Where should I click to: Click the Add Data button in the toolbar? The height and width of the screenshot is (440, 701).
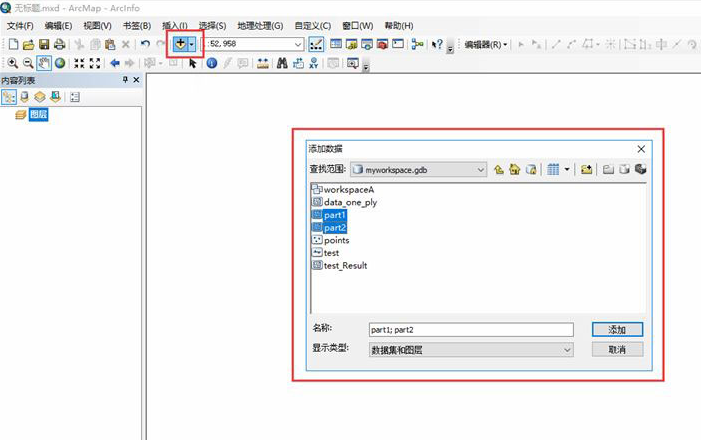[180, 44]
